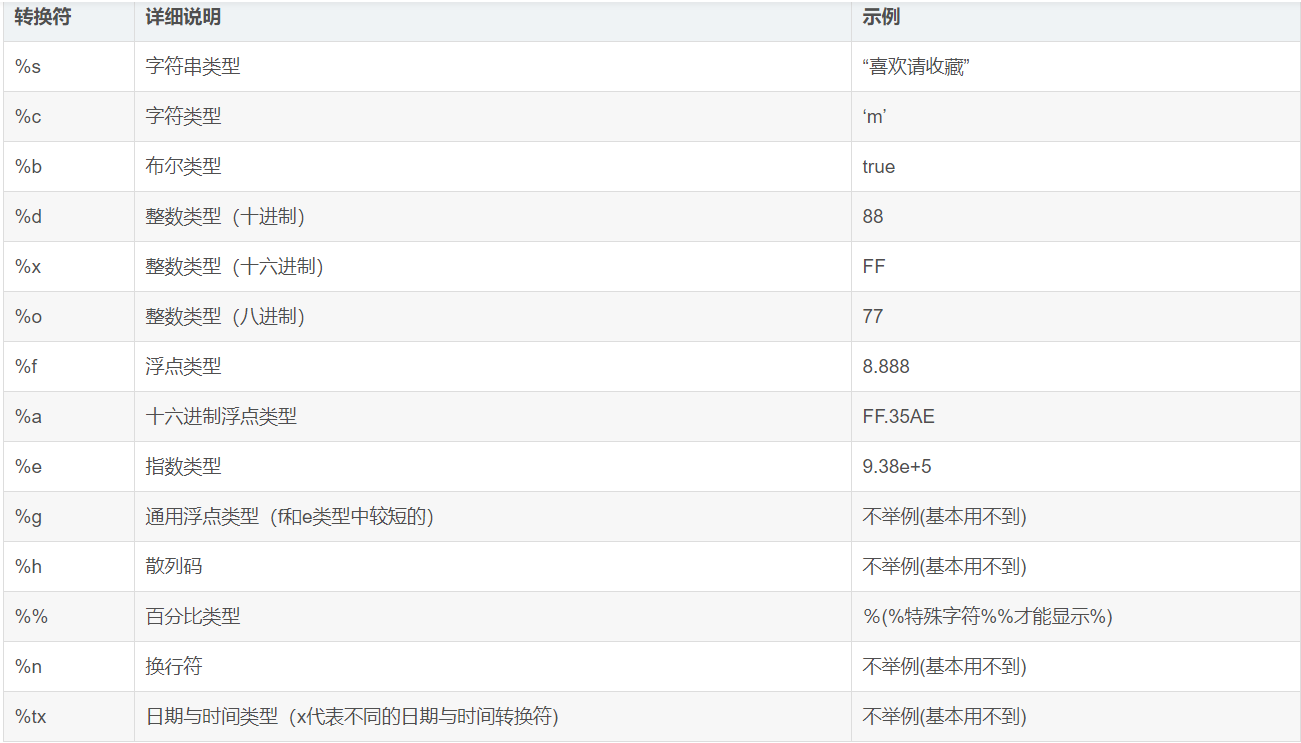Click 不举例 example in %tx row
Viewport: 1301px width, 743px height.
(945, 717)
